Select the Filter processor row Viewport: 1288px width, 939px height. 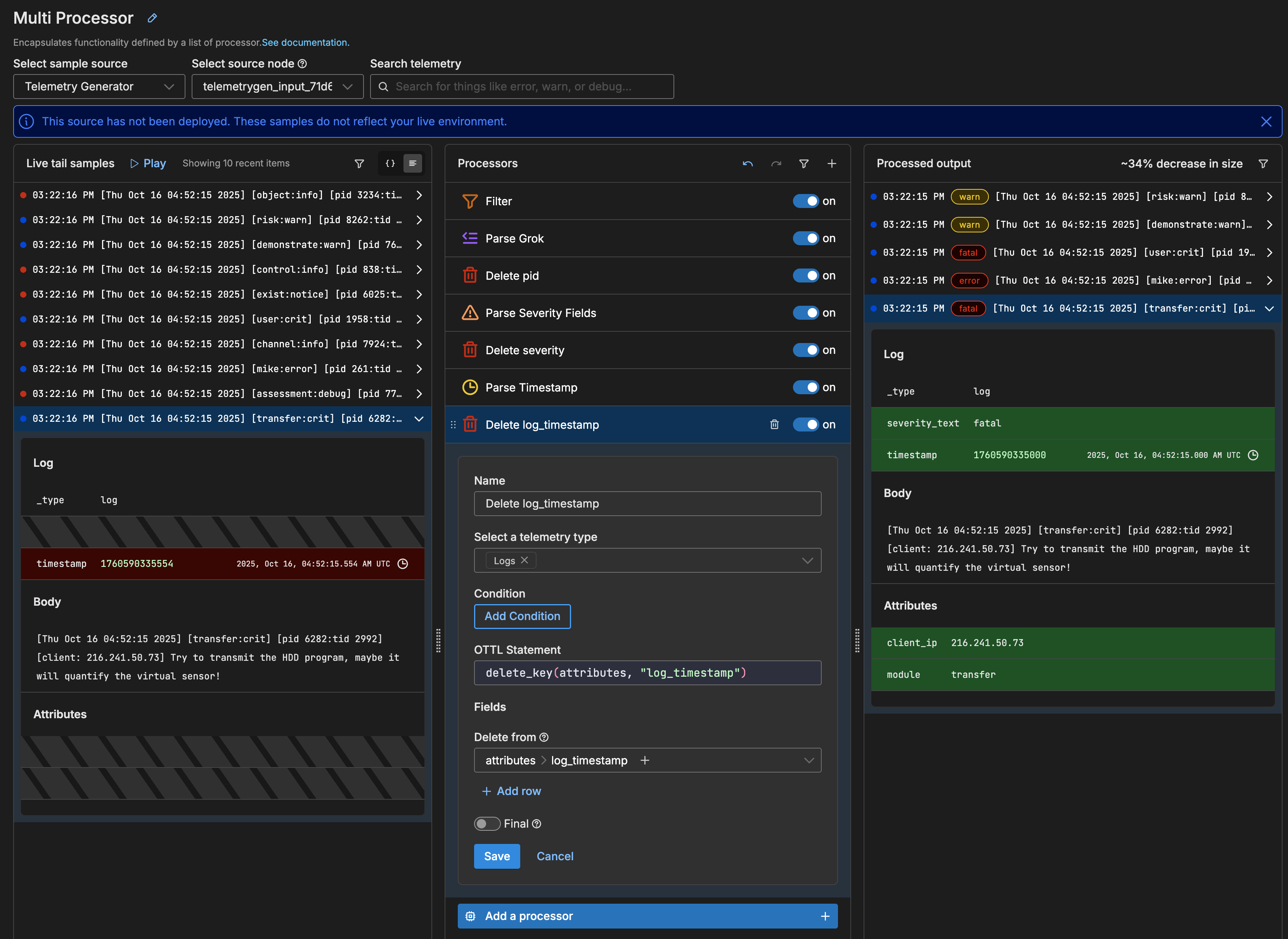tap(498, 201)
